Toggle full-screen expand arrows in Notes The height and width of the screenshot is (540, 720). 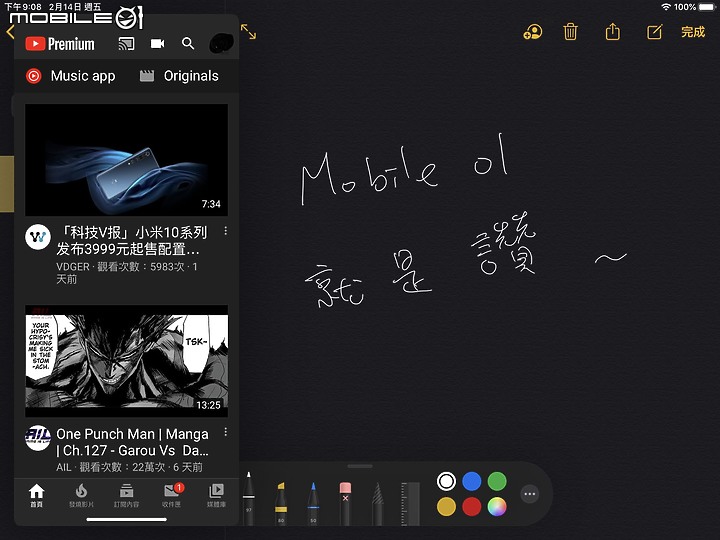[x=248, y=32]
